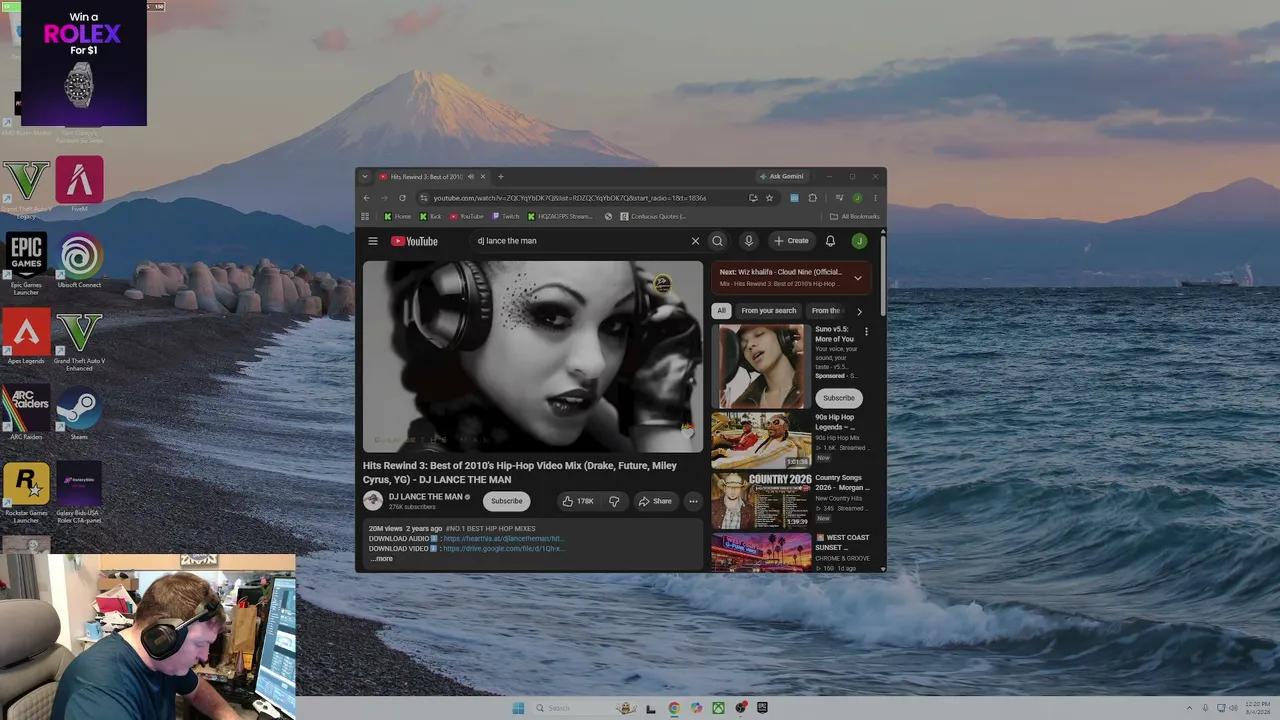Viewport: 1280px width, 720px height.
Task: Select the All filter chip
Action: point(721,311)
